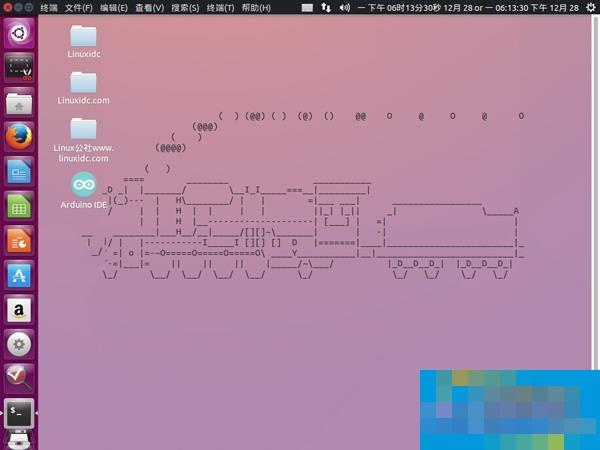Open Amazon launcher icon
The width and height of the screenshot is (600, 450).
pyautogui.click(x=19, y=309)
